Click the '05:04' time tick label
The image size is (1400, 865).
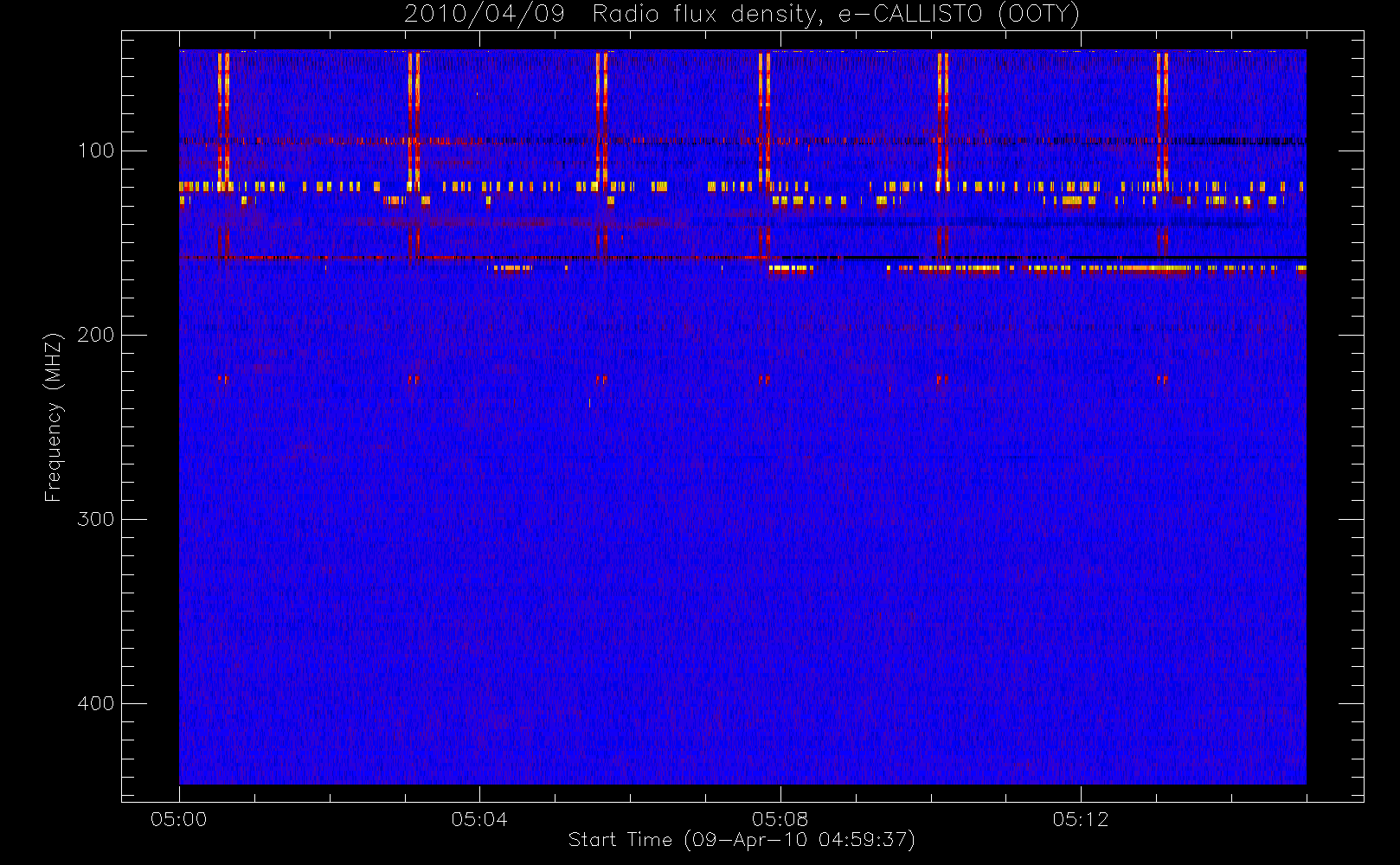coord(479,819)
